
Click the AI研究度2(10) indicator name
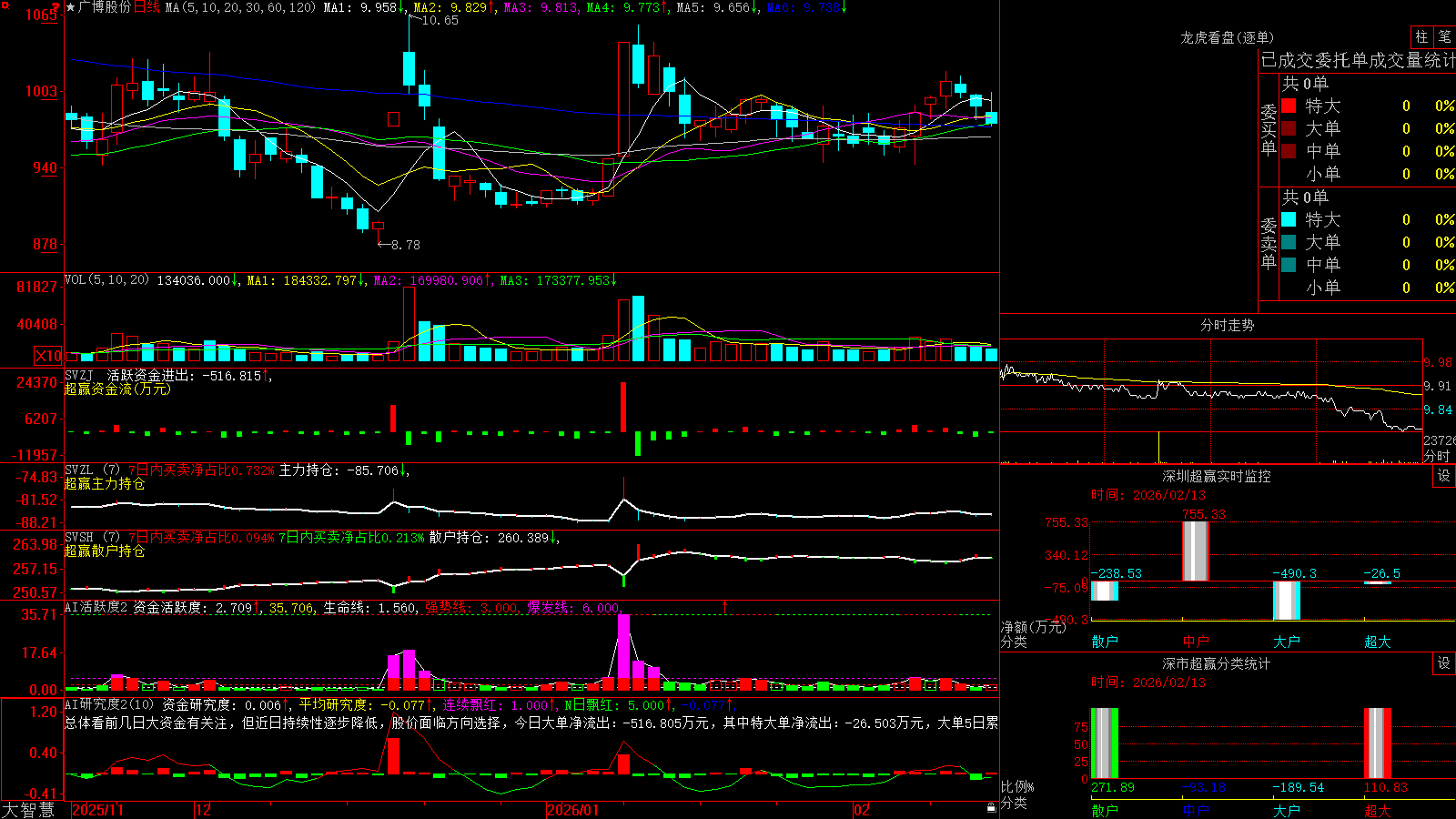(x=109, y=704)
